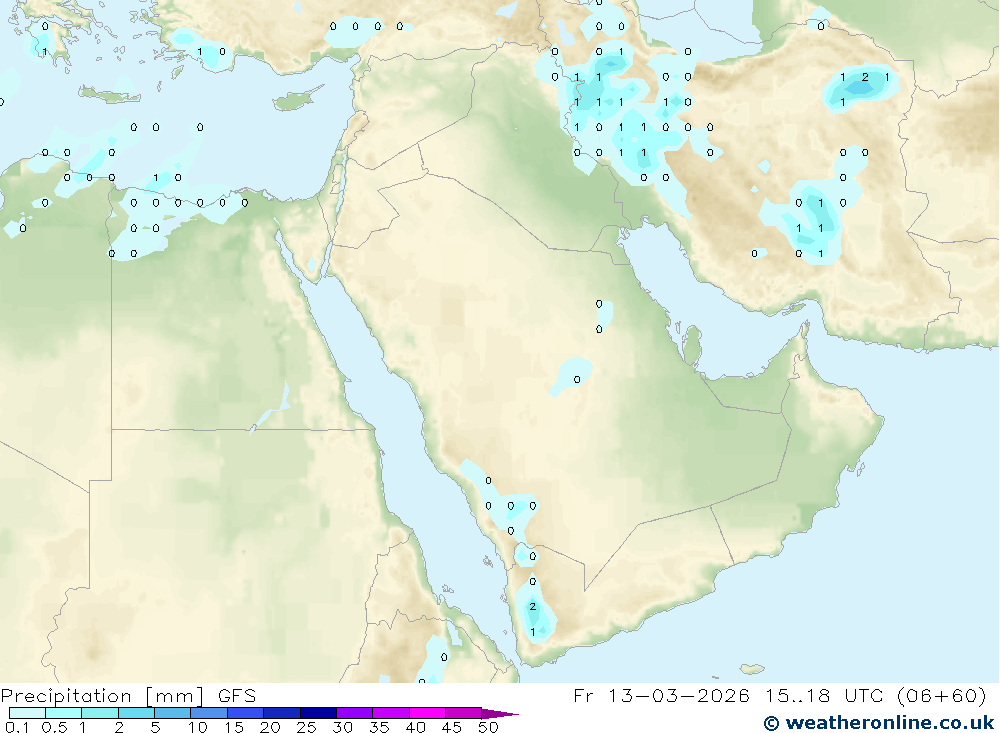Pick the purple swatch between 30 and 35

click(x=355, y=713)
